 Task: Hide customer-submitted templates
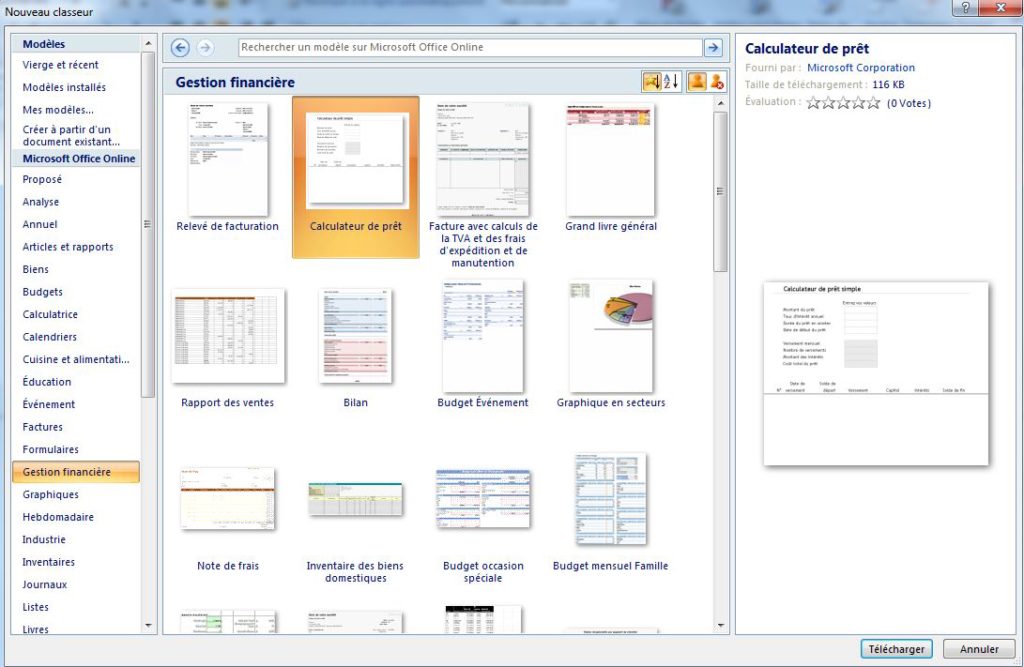717,82
